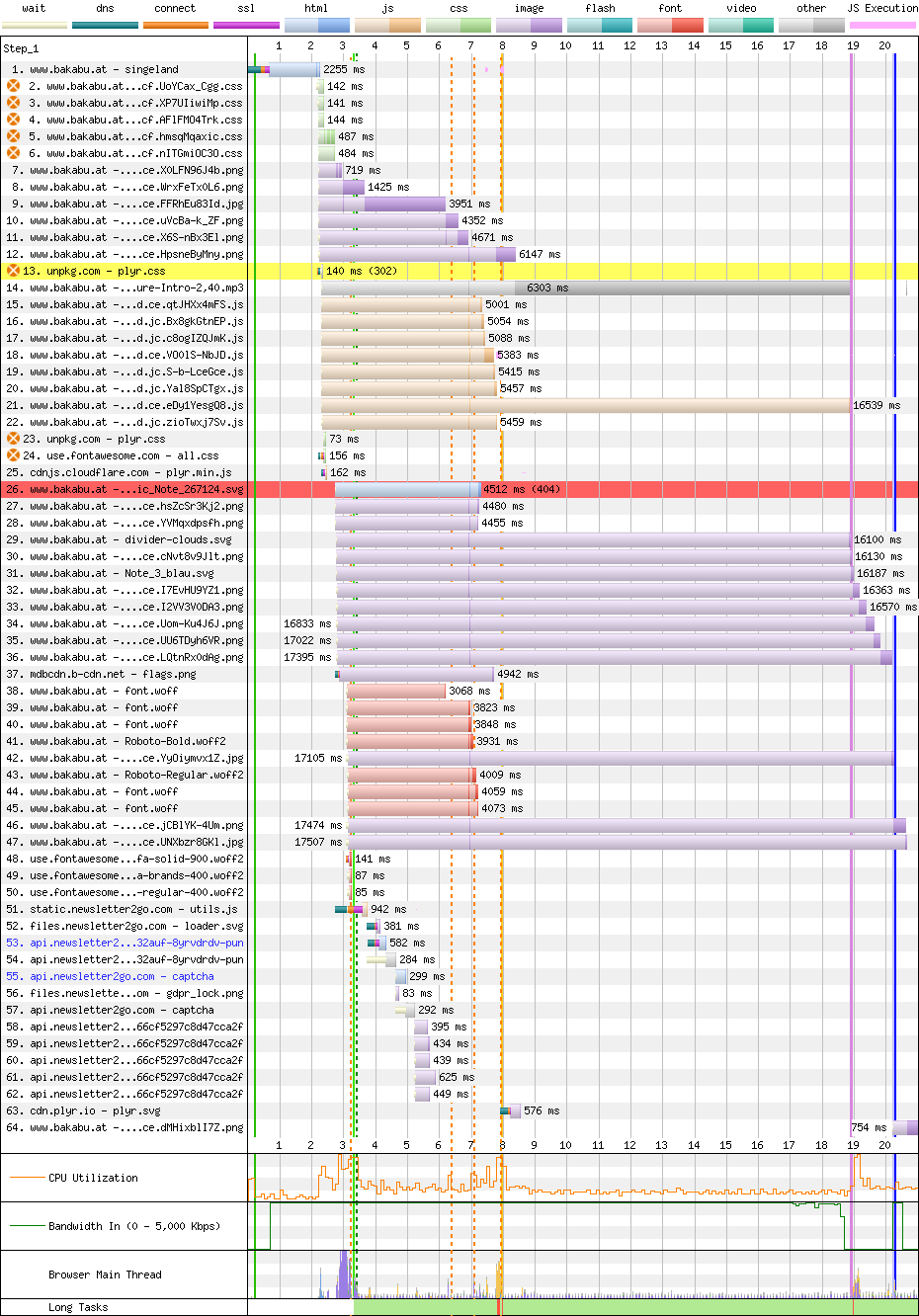Select the dns legend color swatch
This screenshot has height=1316, width=919.
(x=105, y=25)
